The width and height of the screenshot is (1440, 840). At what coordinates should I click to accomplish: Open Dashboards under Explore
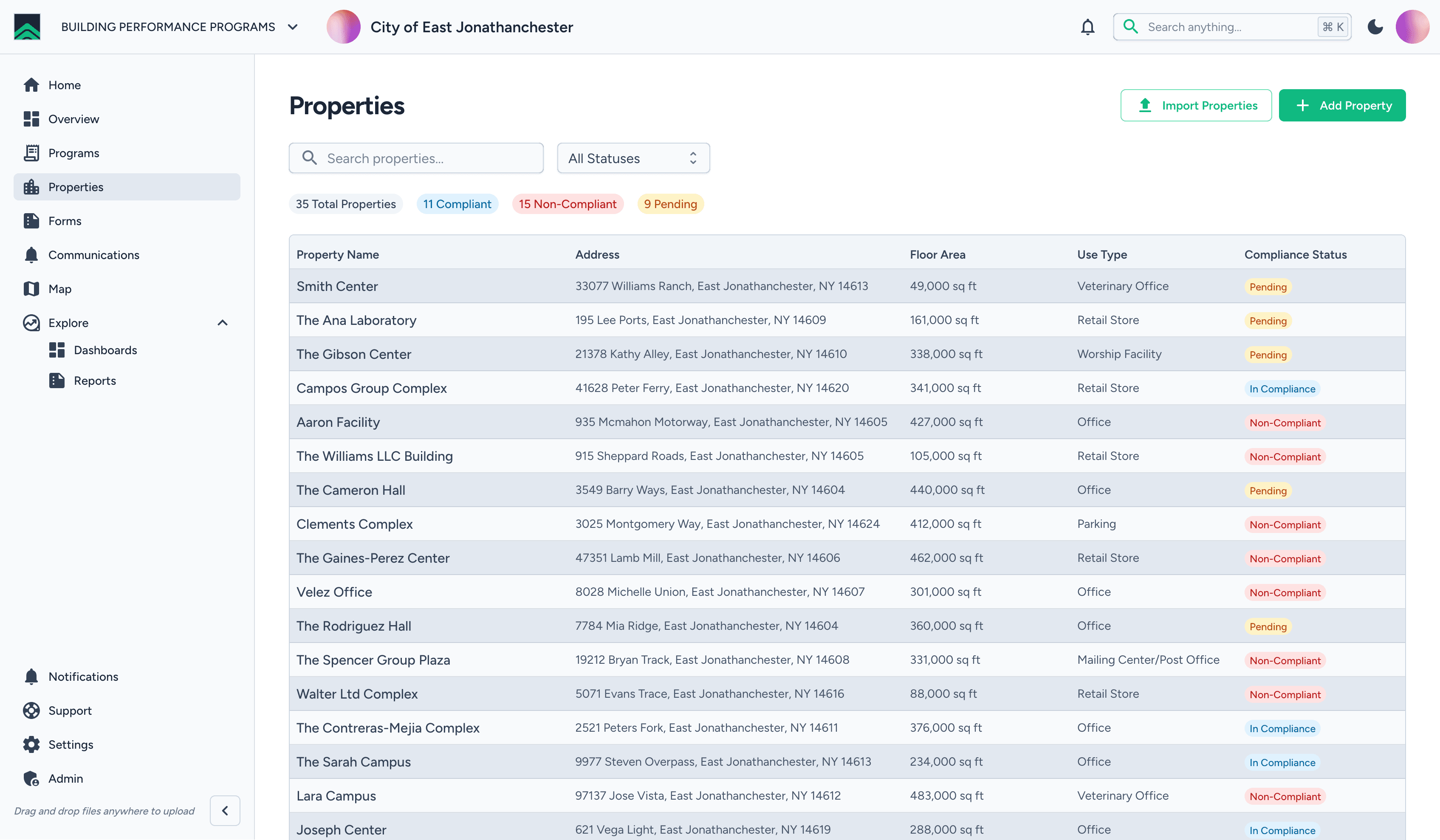point(105,350)
